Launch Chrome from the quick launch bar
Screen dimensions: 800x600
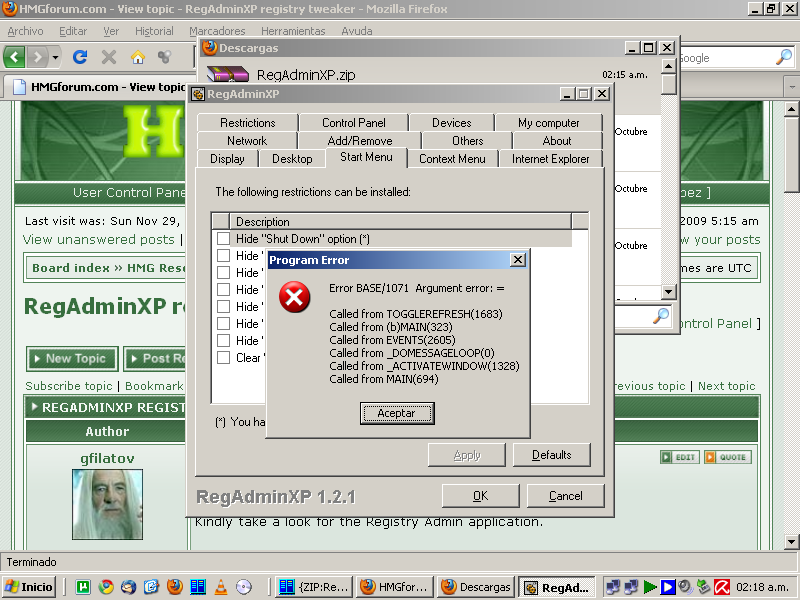tap(106, 587)
